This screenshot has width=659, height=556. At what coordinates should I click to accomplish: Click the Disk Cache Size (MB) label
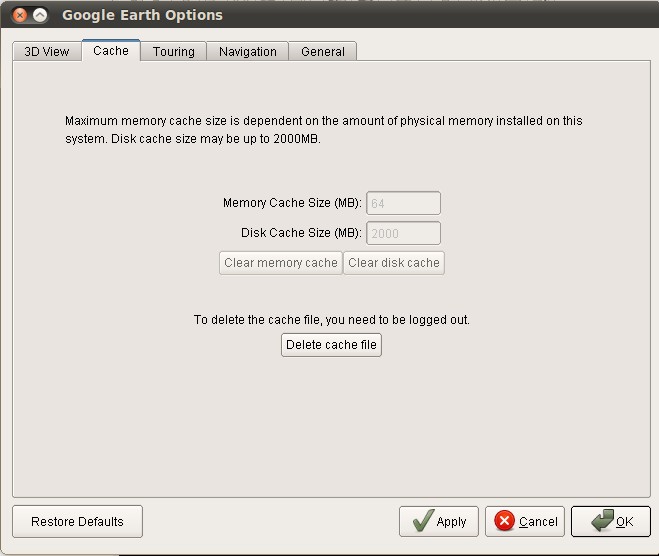click(301, 233)
